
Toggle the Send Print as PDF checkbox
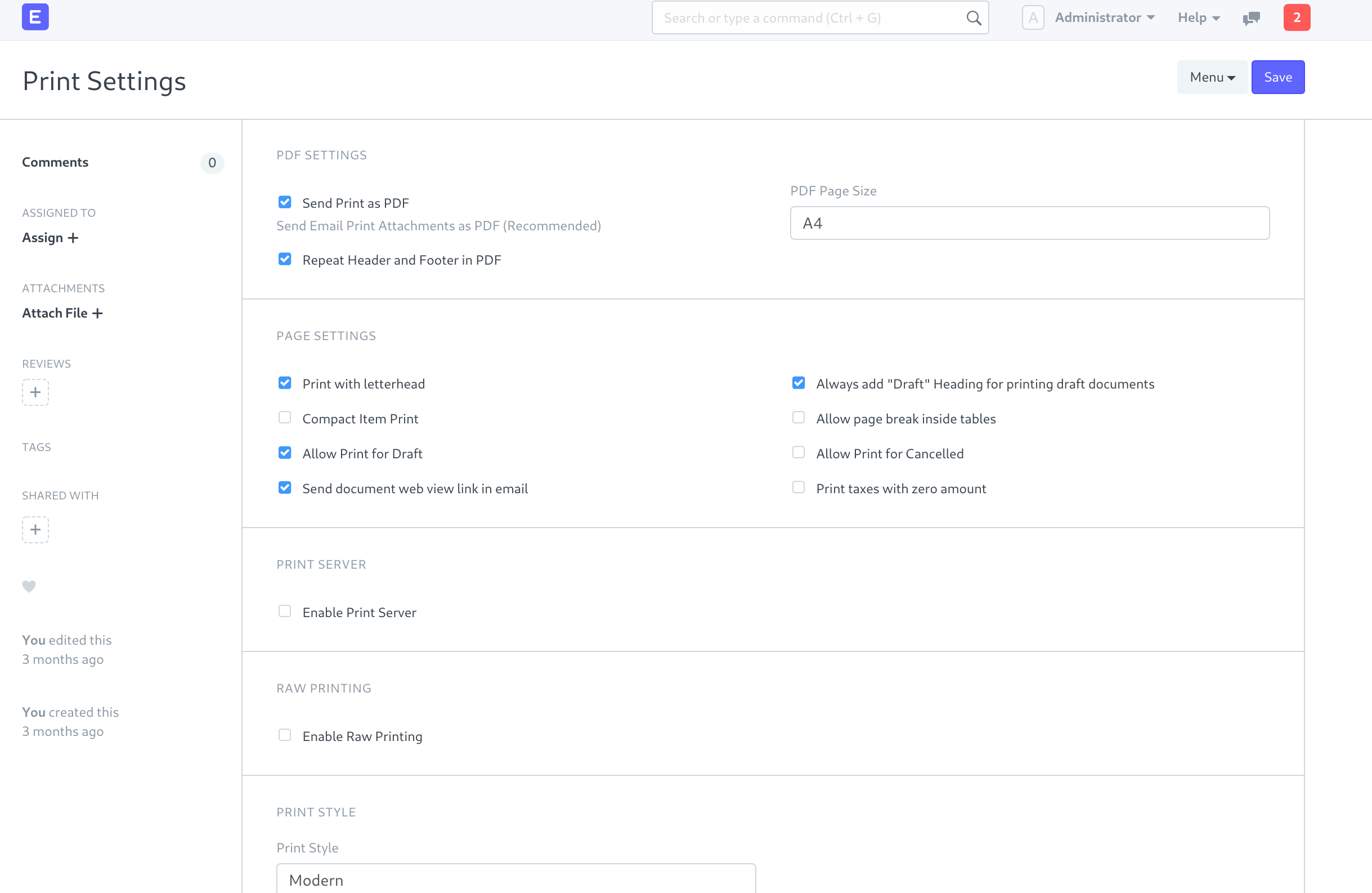(285, 203)
